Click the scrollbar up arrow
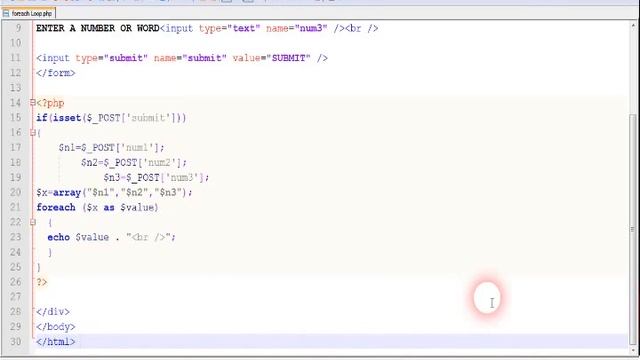The width and height of the screenshot is (640, 360). click(x=633, y=25)
